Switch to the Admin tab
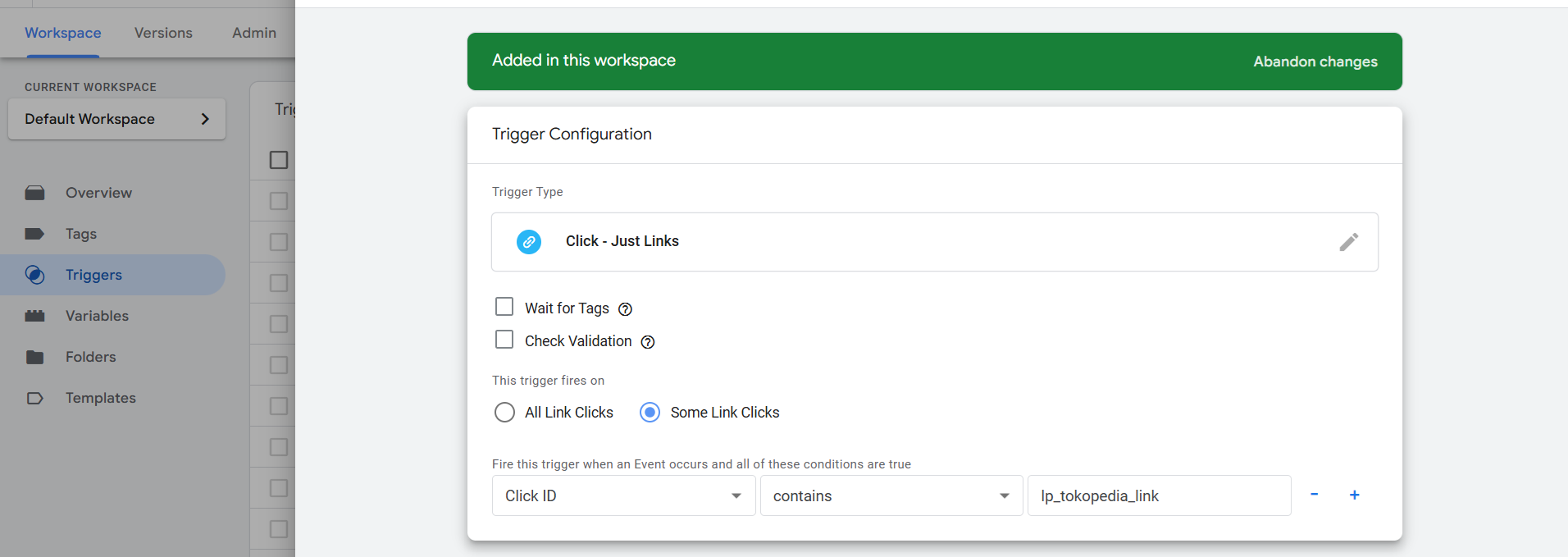The height and width of the screenshot is (557, 1568). (x=254, y=33)
